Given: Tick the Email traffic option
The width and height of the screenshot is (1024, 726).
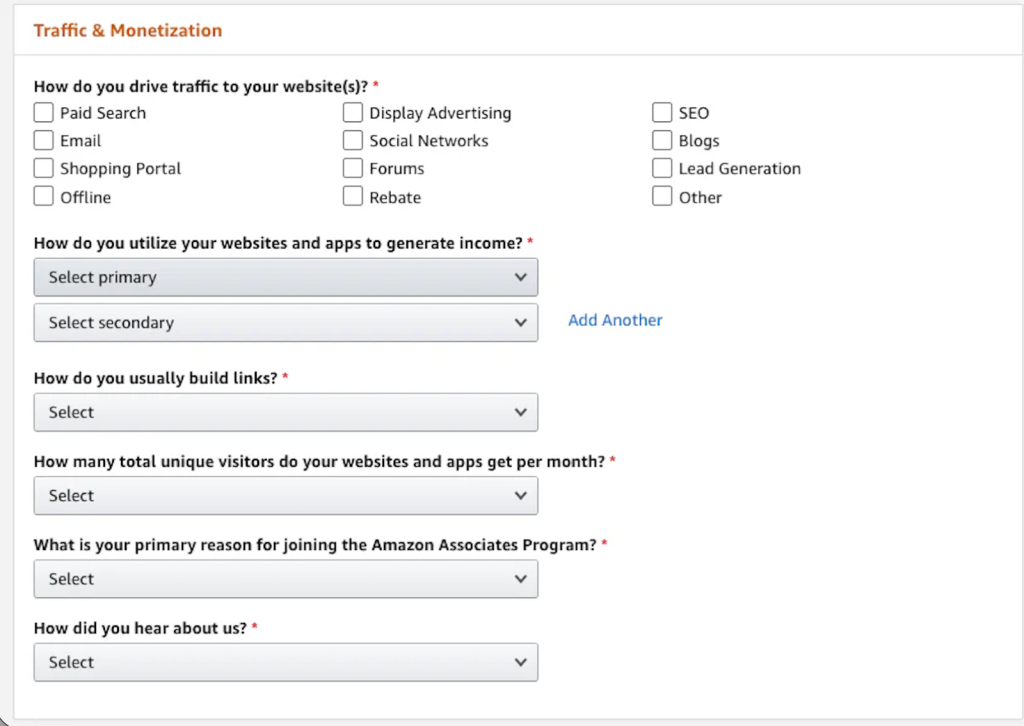Looking at the screenshot, I should (x=44, y=141).
